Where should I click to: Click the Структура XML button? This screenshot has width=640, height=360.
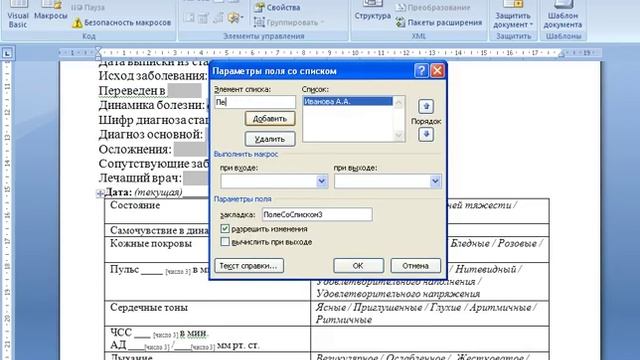click(372, 12)
